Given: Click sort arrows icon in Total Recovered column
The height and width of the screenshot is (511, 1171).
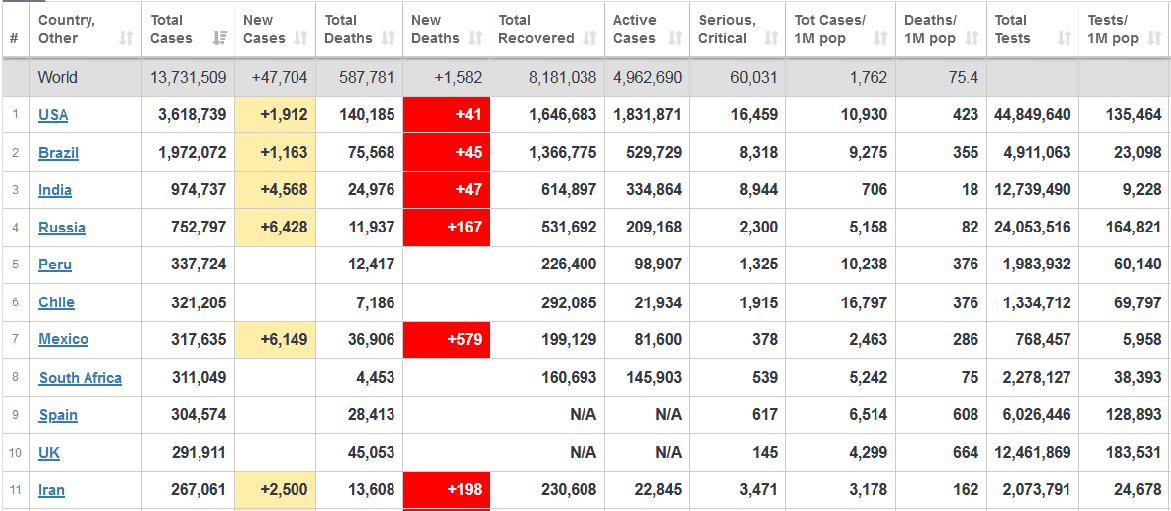Looking at the screenshot, I should [x=590, y=39].
